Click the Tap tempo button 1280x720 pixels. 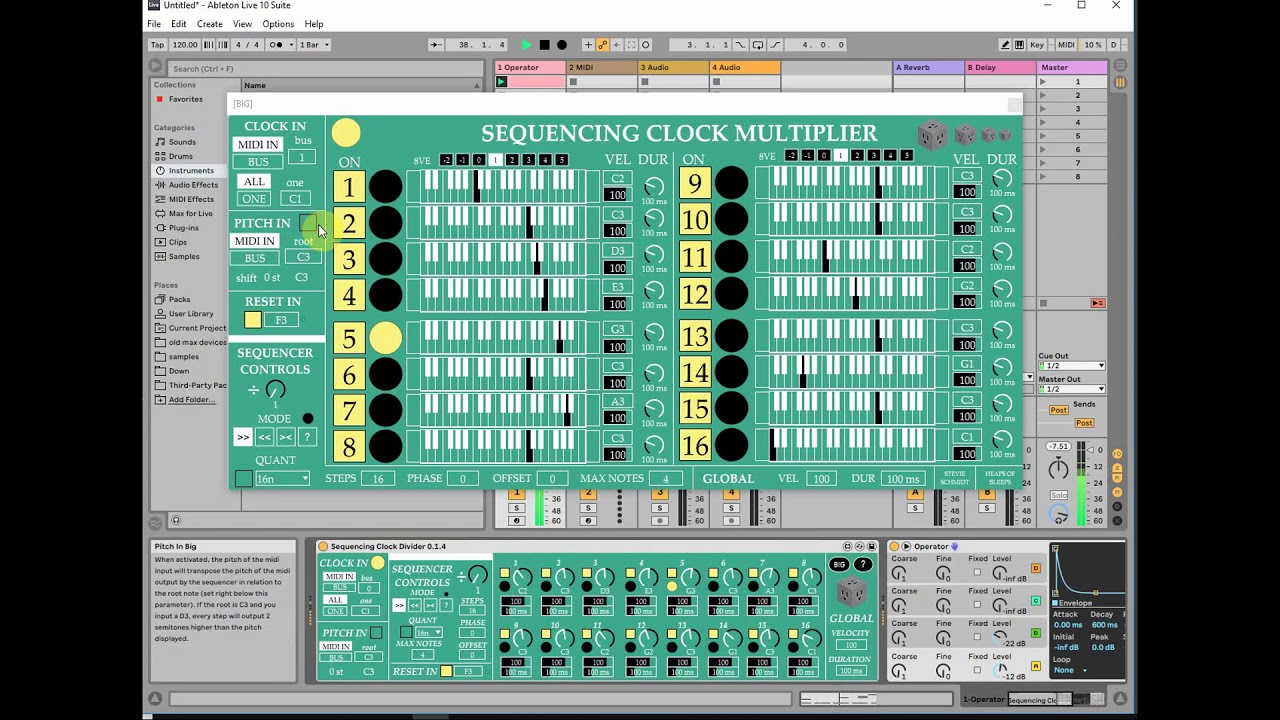[157, 45]
